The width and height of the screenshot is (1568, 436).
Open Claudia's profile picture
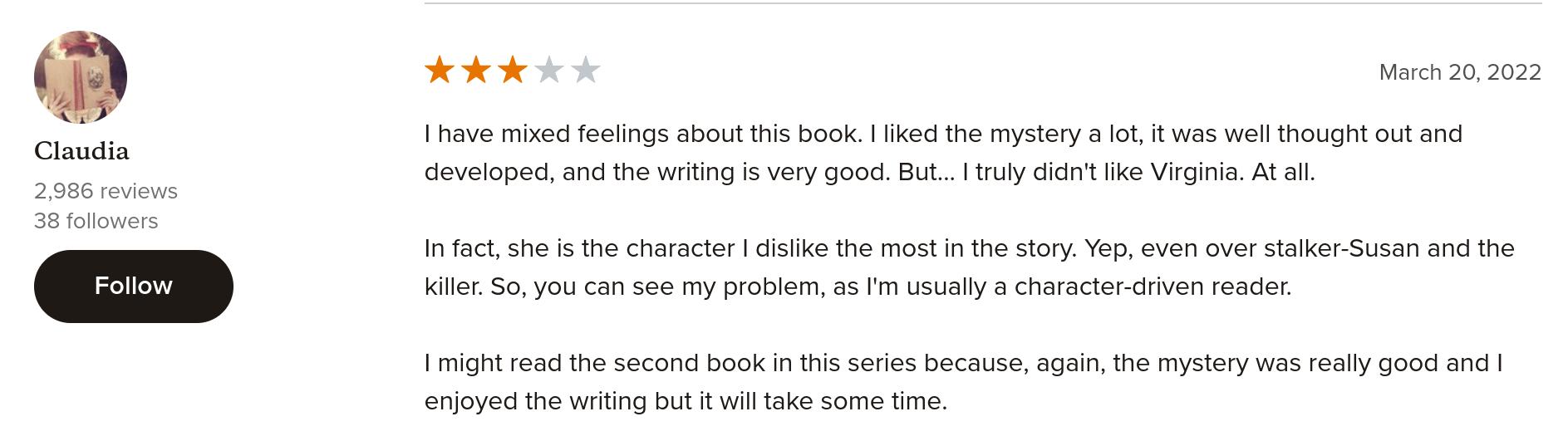point(81,77)
